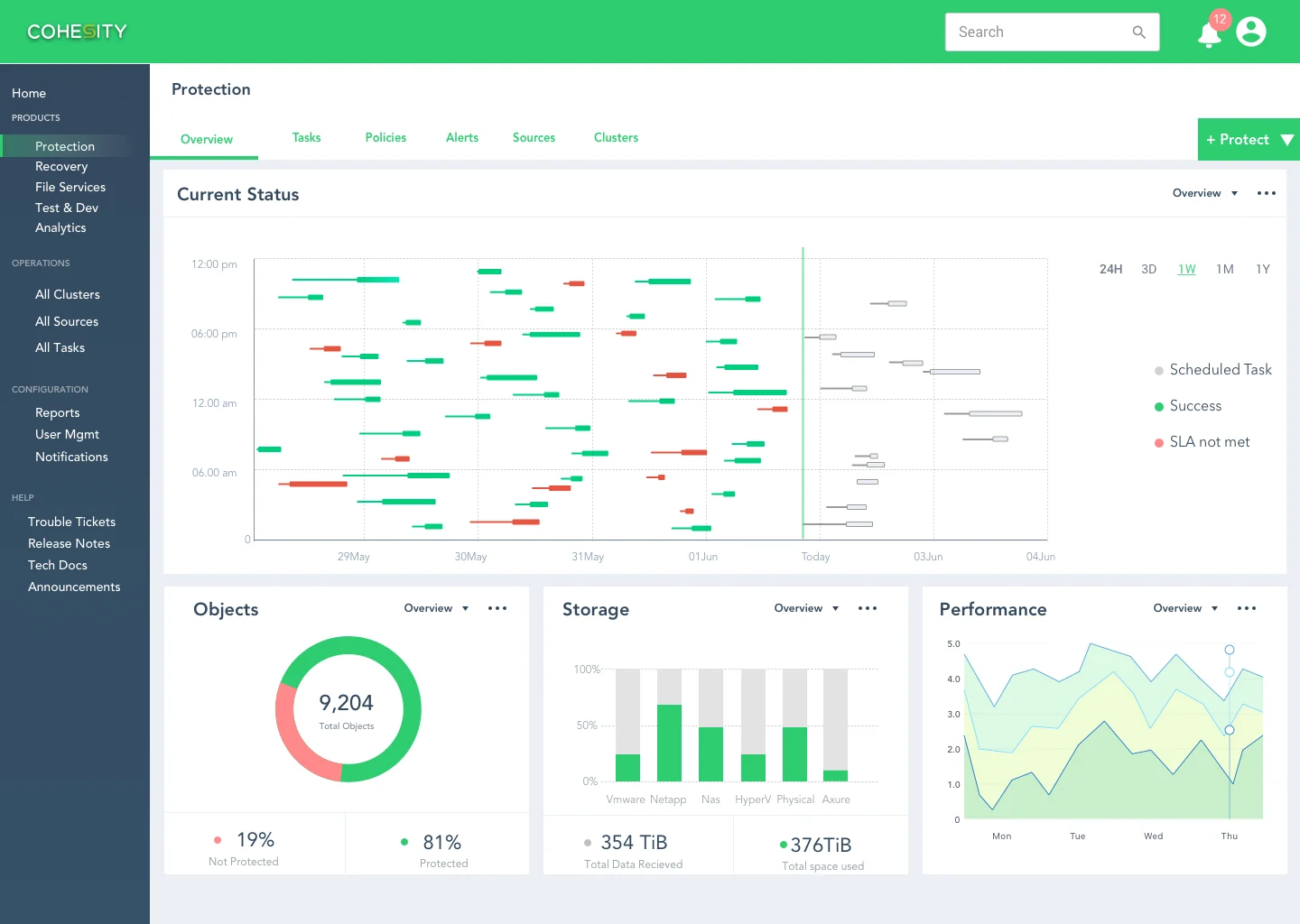Open Tech Docs in the sidebar
Image resolution: width=1300 pixels, height=924 pixels.
point(58,565)
